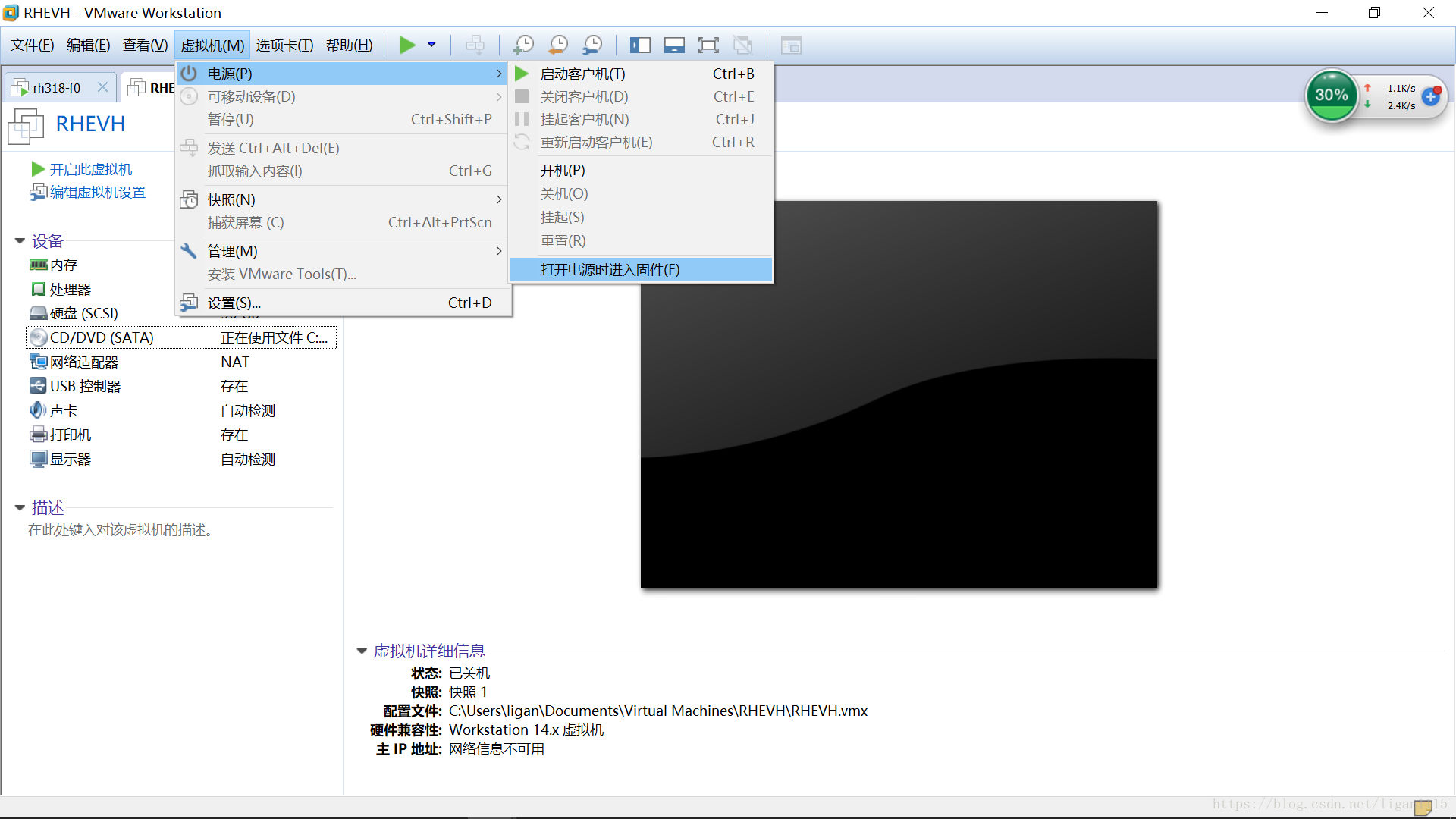This screenshot has width=1456, height=819.
Task: Select the 显示器 device row
Action: (181, 459)
